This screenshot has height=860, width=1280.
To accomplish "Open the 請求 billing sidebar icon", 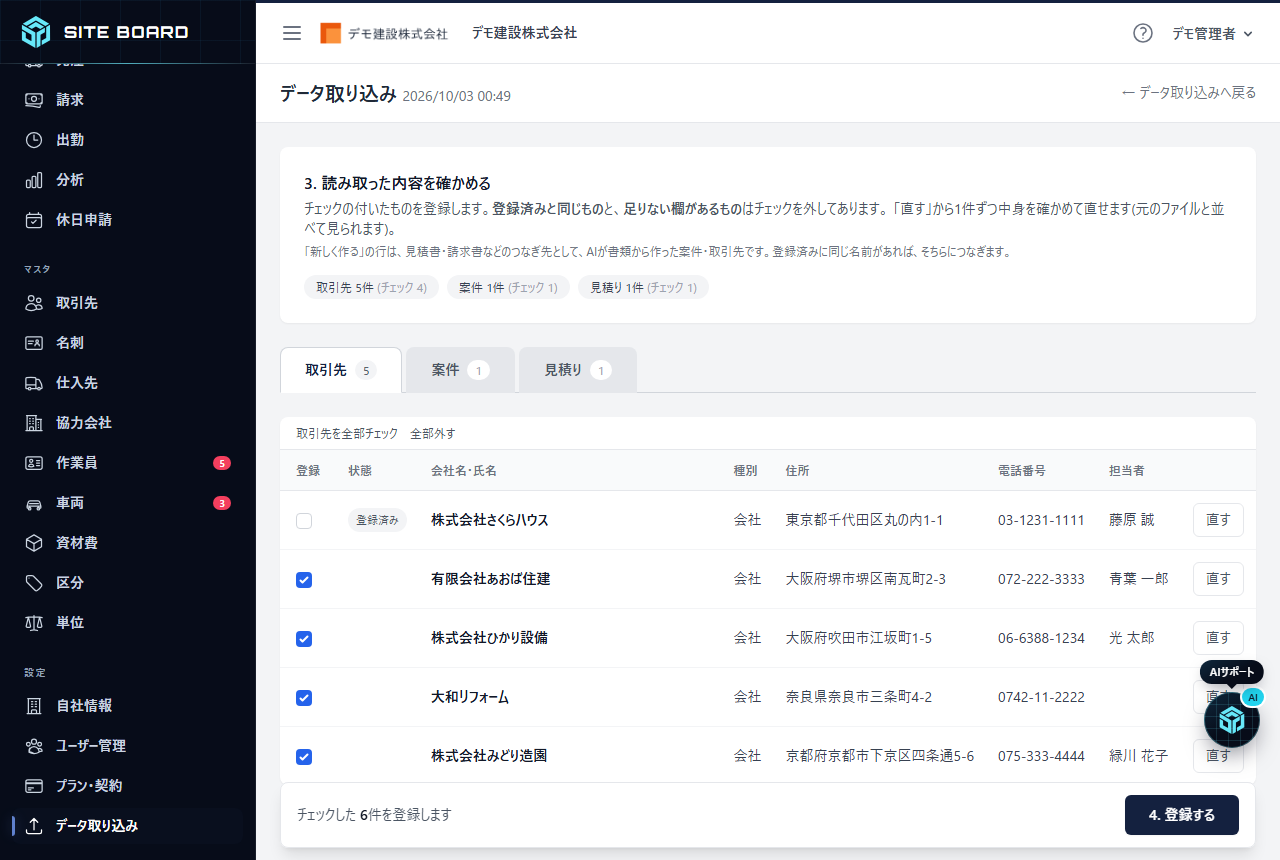I will (x=34, y=100).
